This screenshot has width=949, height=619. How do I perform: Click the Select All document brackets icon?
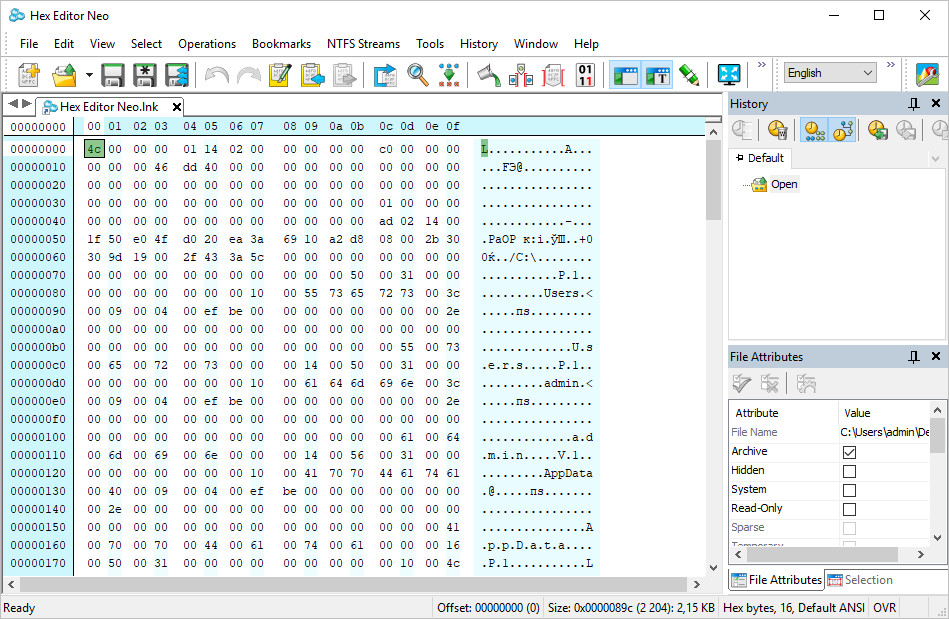click(x=553, y=75)
